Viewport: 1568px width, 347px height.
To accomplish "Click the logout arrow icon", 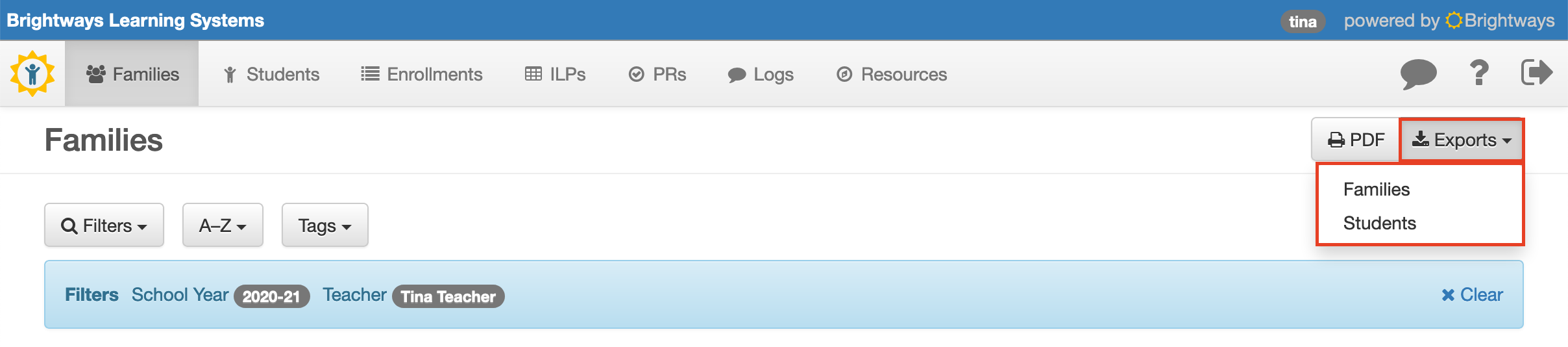I will tap(1537, 72).
